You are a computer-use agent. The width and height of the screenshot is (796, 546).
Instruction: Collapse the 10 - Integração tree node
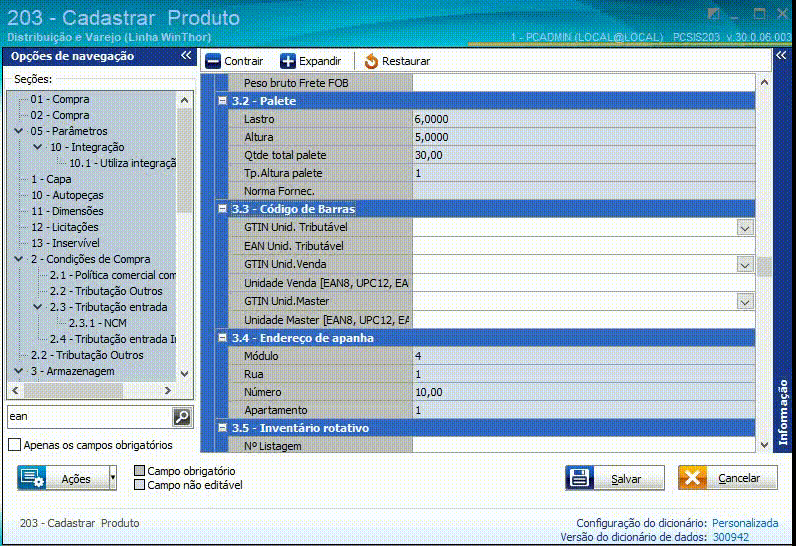pyautogui.click(x=38, y=147)
